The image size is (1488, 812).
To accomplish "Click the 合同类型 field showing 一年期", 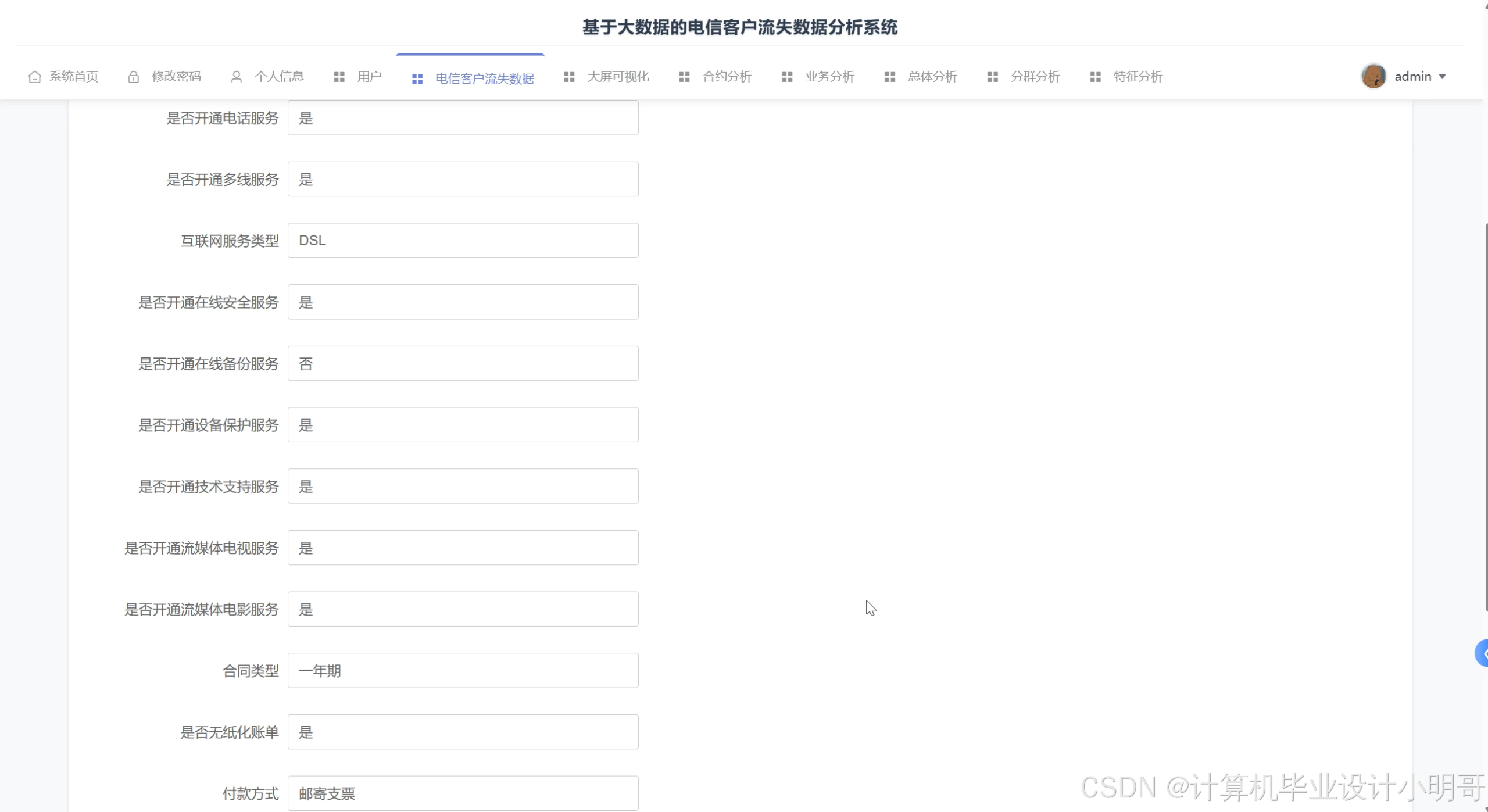I will 463,670.
